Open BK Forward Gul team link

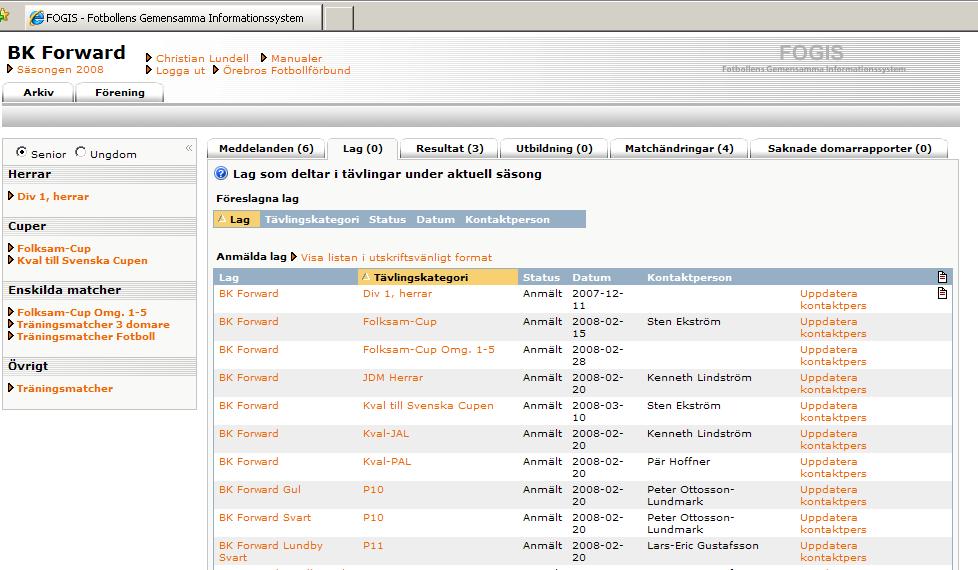[x=259, y=490]
